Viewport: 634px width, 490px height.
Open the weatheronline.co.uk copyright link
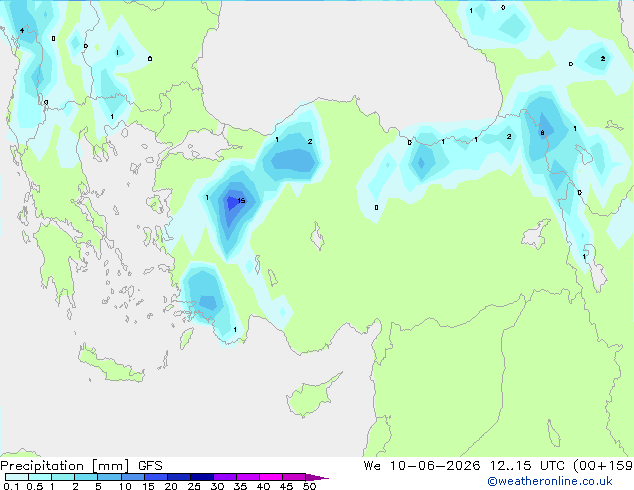(x=550, y=481)
